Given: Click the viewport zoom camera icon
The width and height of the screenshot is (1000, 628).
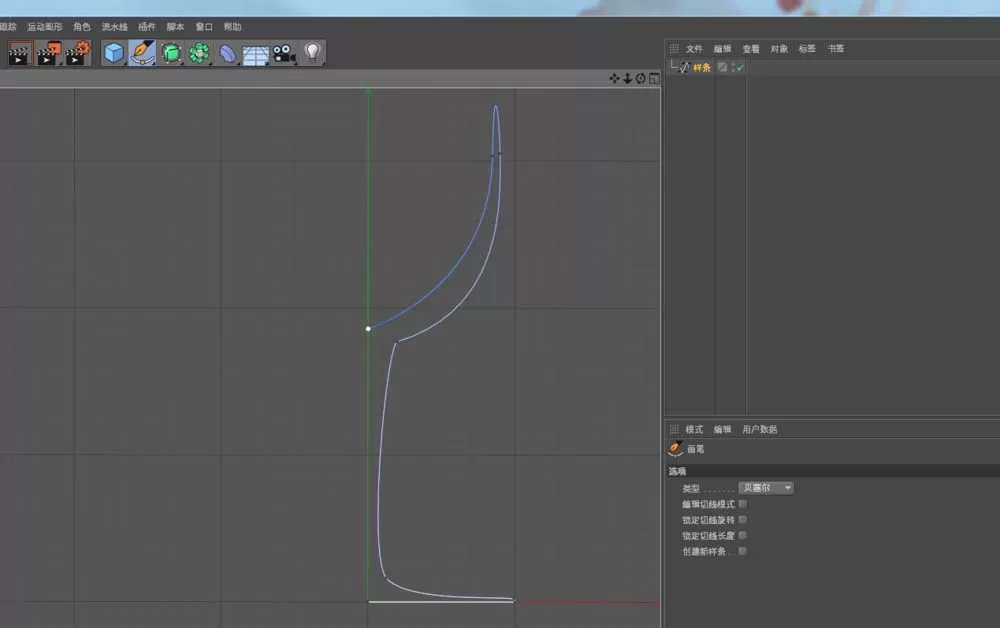Looking at the screenshot, I should (628, 78).
